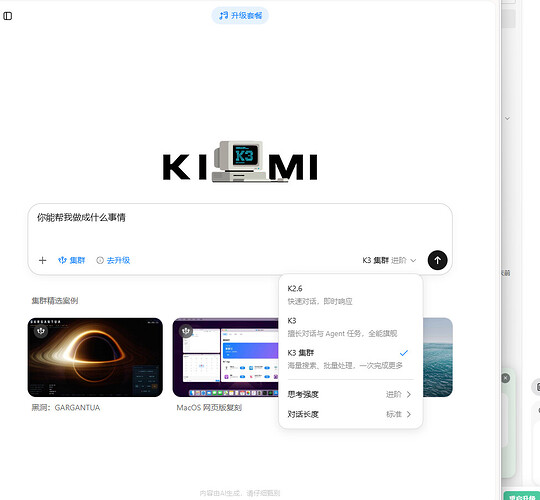The image size is (540, 500).
Task: Click cluster badge icon on MacOS thumbnail
Action: coord(186,331)
